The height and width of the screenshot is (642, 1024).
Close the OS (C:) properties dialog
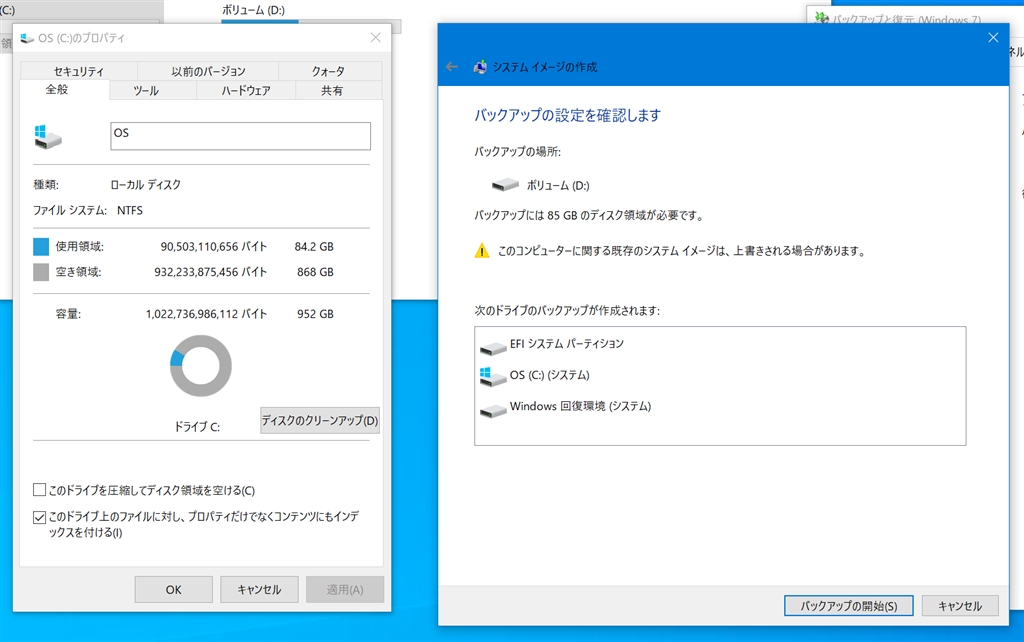tap(376, 38)
